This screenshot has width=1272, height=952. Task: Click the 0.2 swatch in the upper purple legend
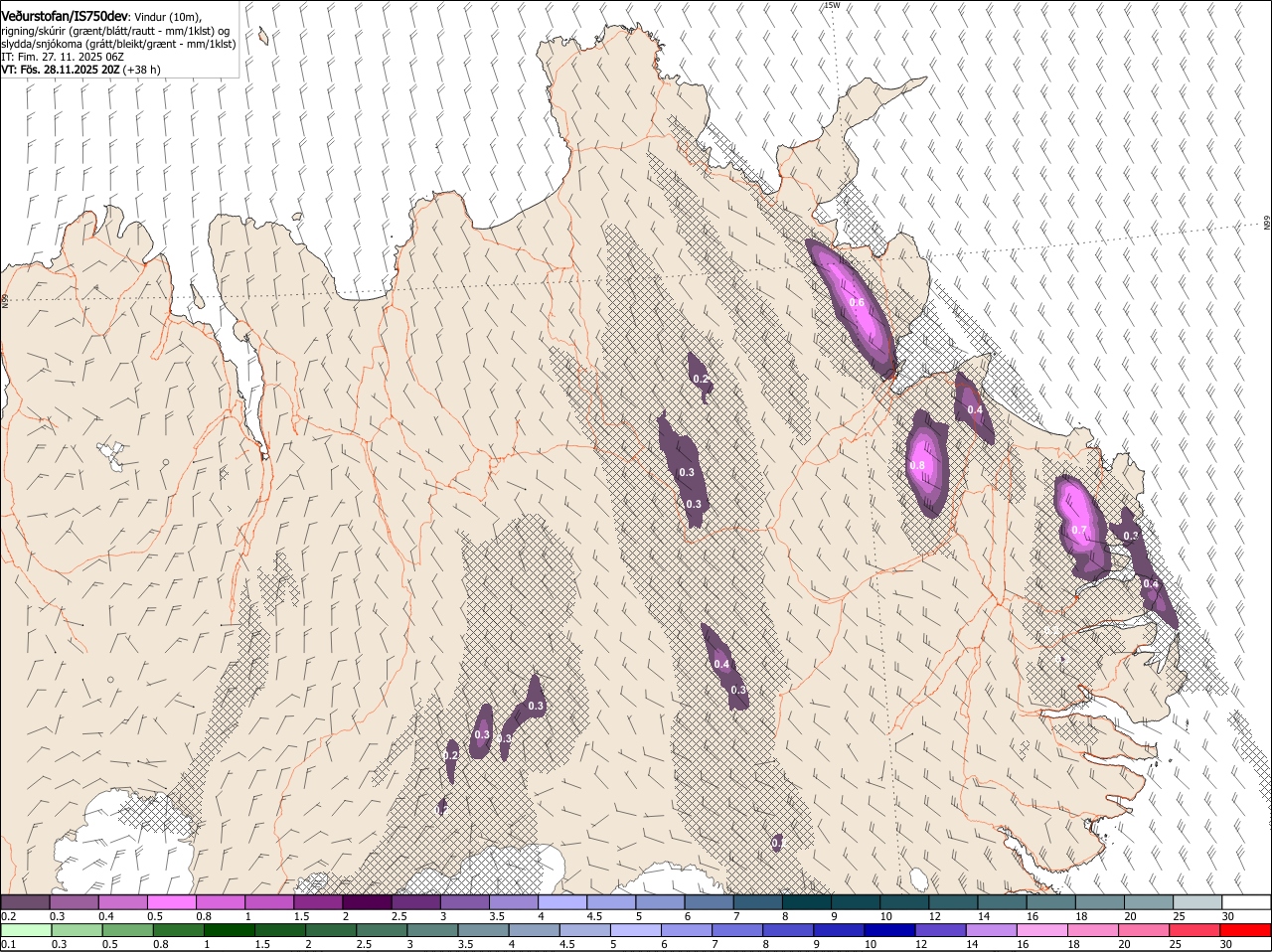pyautogui.click(x=25, y=902)
